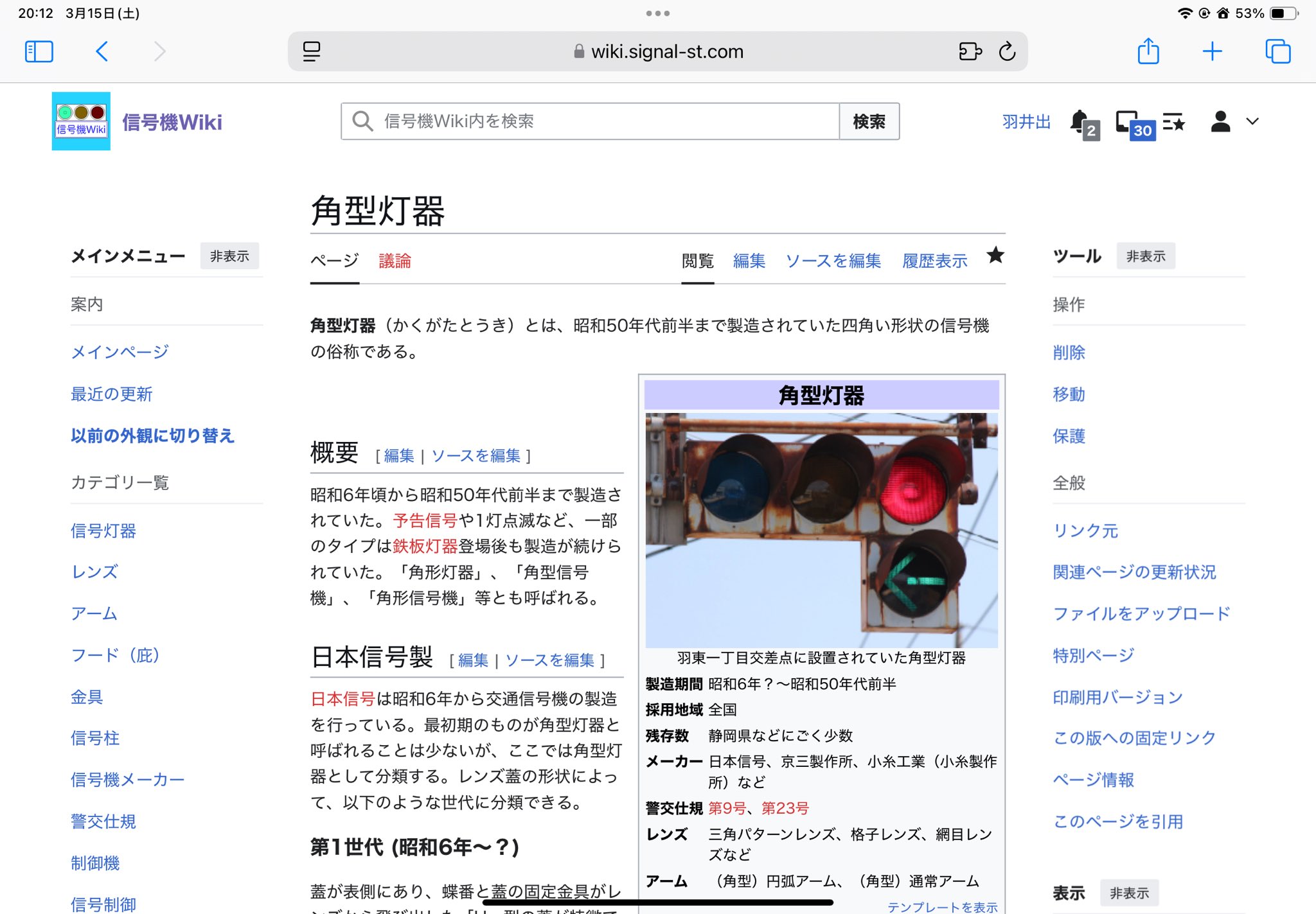Click 編集 beside the 概要 heading
This screenshot has height=914, width=1316.
399,455
